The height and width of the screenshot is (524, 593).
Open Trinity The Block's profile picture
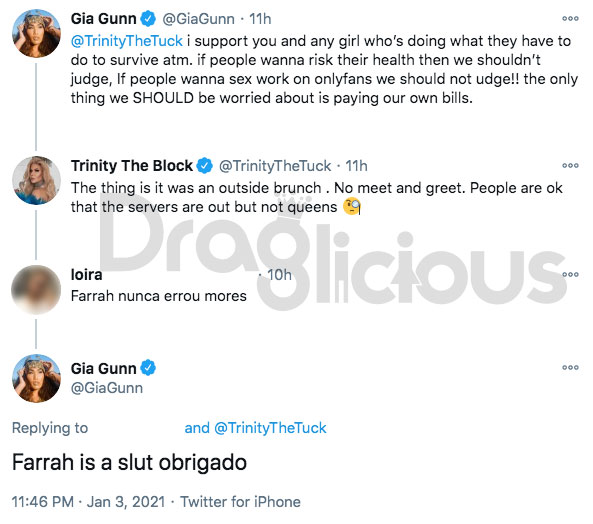coord(36,180)
